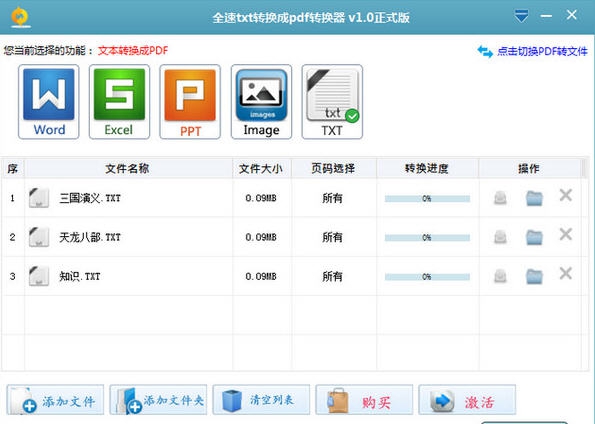
Task: Click file size of 天龙八部.TXT row
Action: tap(261, 237)
